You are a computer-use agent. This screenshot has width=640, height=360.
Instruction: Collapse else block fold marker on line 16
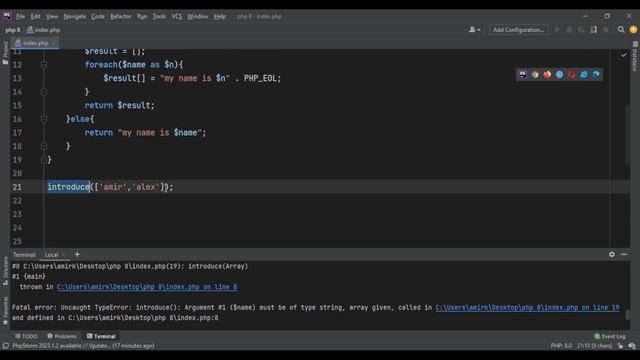tap(44, 119)
